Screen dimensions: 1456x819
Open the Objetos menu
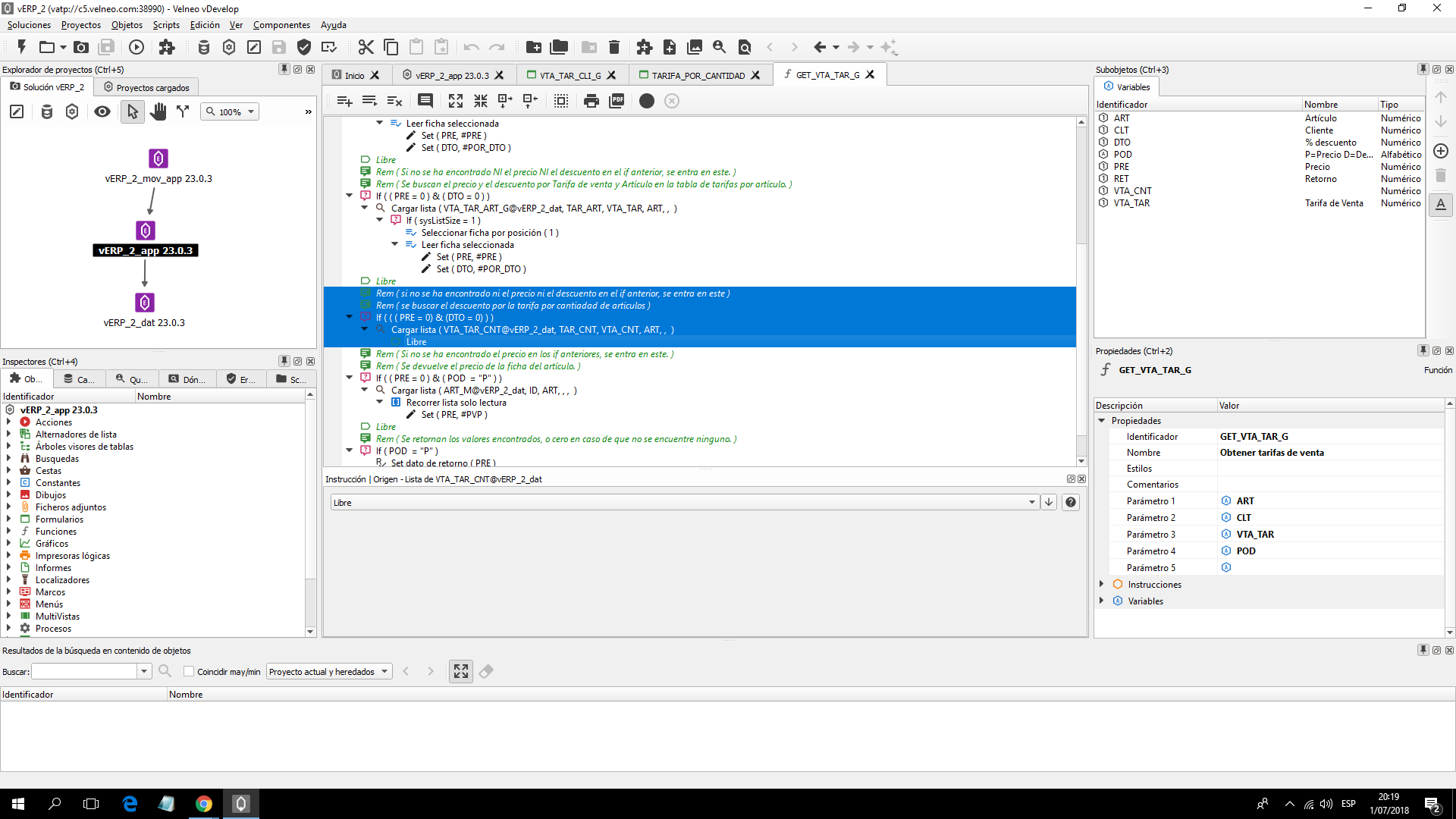click(x=127, y=25)
